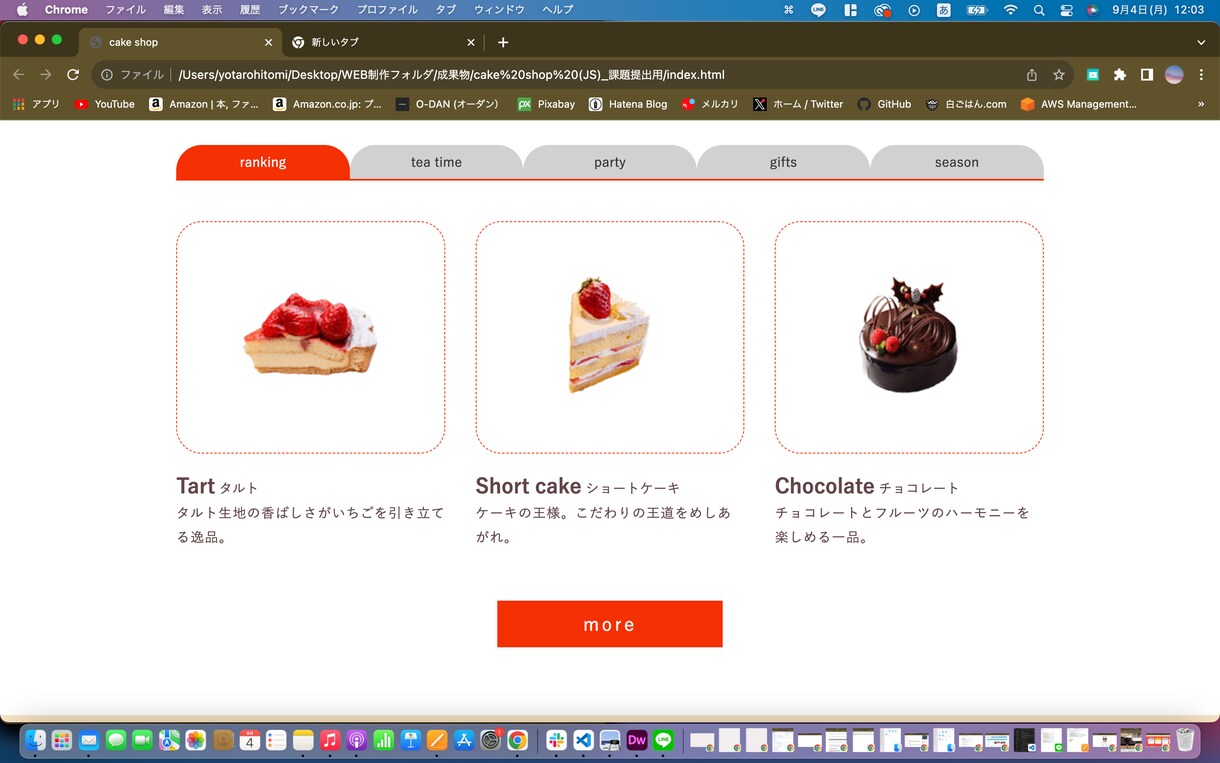Open the GitHub bookmark
This screenshot has width=1220, height=763.
click(884, 104)
